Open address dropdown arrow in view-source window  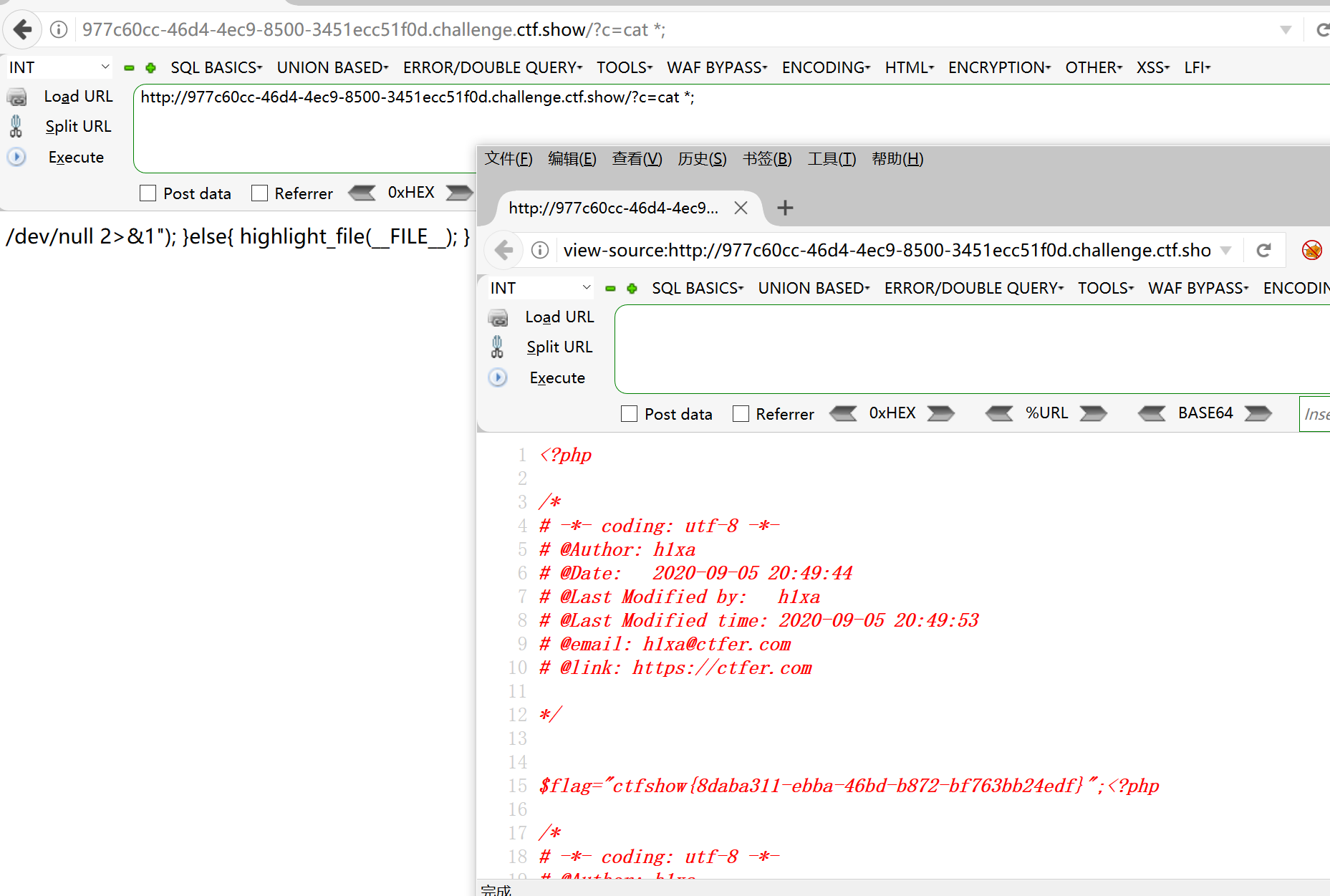click(1226, 250)
